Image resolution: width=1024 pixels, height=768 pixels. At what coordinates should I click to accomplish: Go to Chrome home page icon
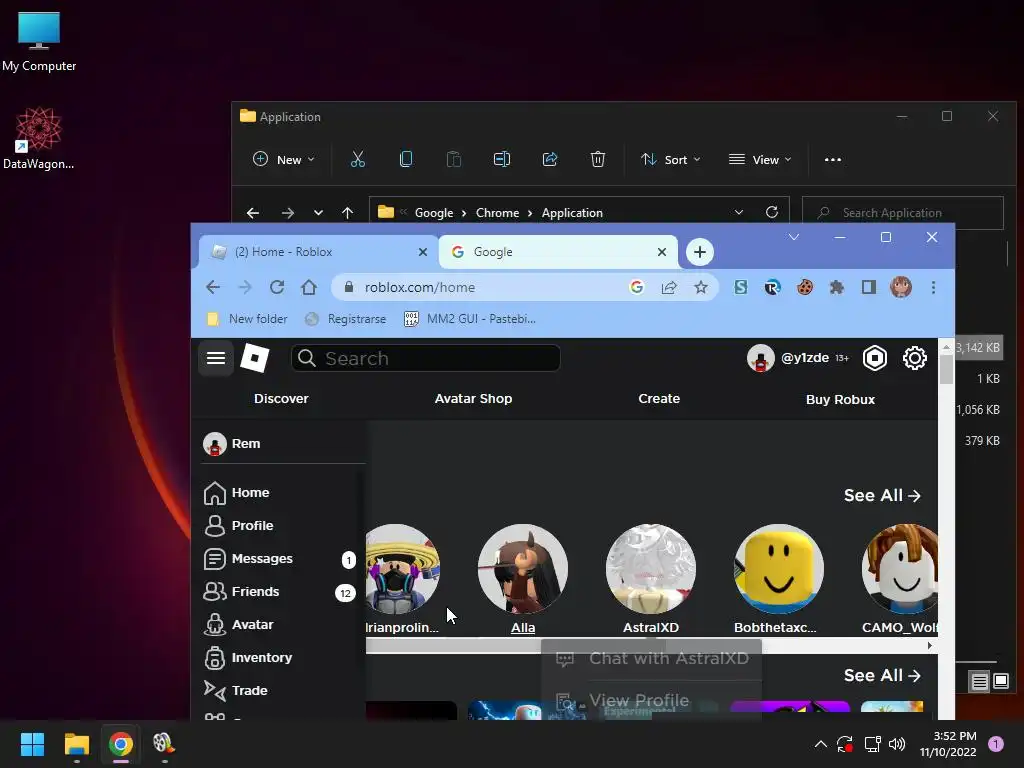309,287
